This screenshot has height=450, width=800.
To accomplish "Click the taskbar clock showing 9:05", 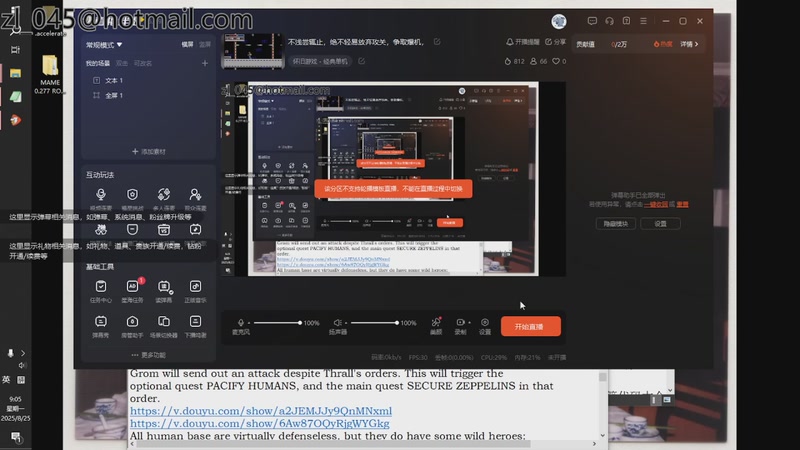I will coord(15,409).
